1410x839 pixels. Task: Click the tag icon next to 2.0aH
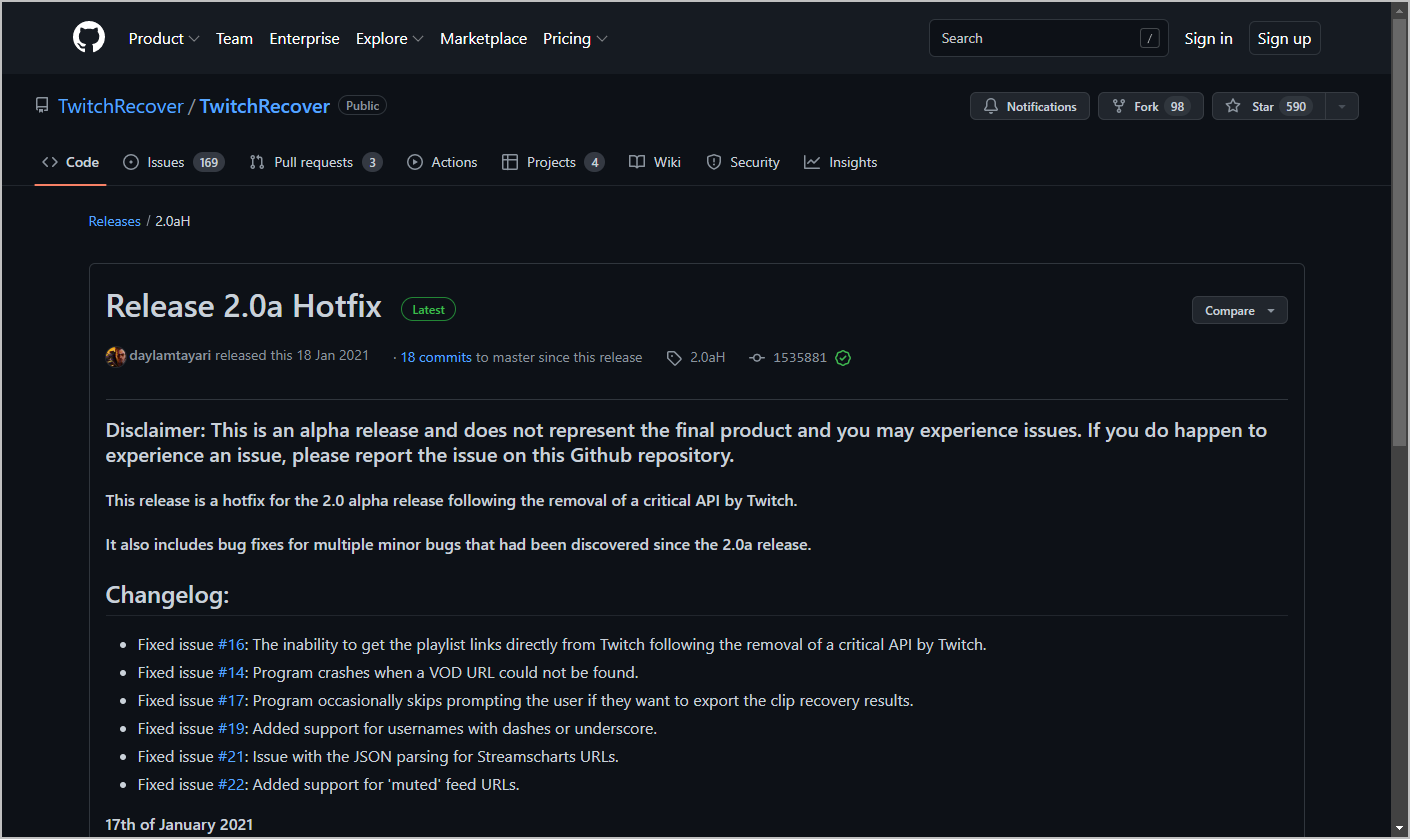tap(675, 358)
